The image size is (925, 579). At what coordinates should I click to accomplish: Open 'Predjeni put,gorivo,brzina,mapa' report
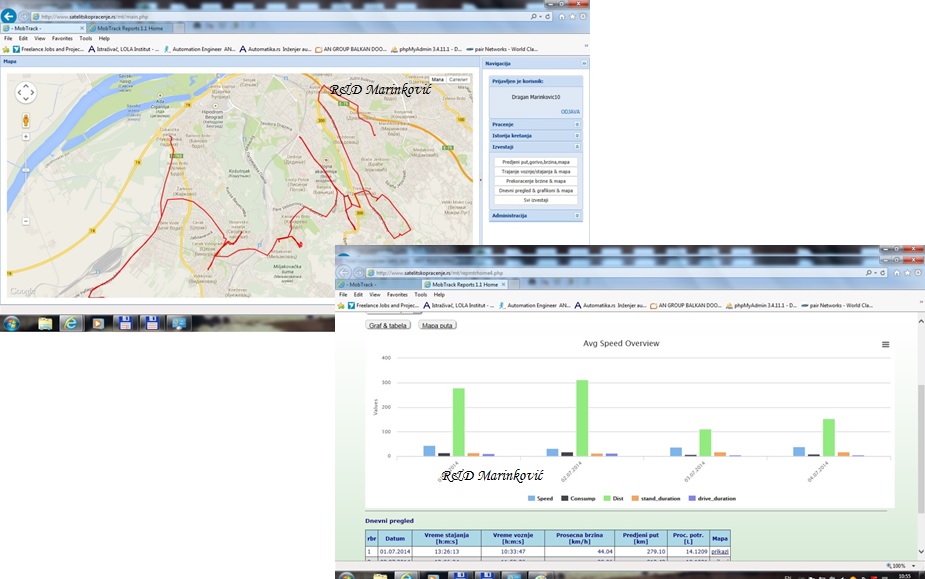coord(536,162)
